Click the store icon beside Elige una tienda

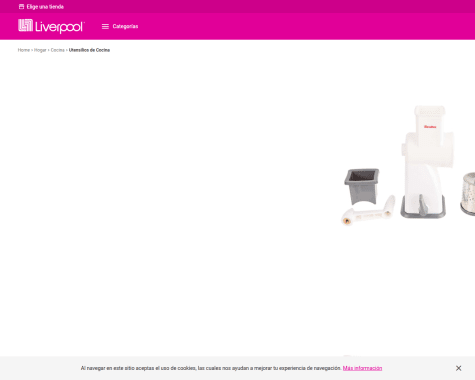coord(21,7)
